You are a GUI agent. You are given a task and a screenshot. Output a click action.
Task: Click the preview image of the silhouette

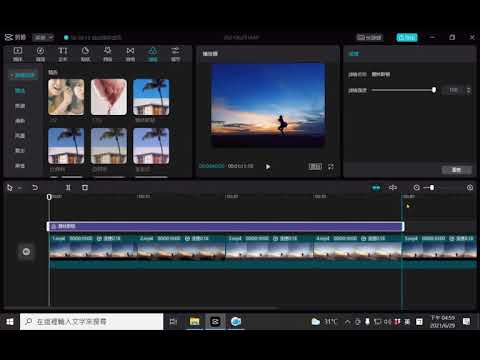268,104
